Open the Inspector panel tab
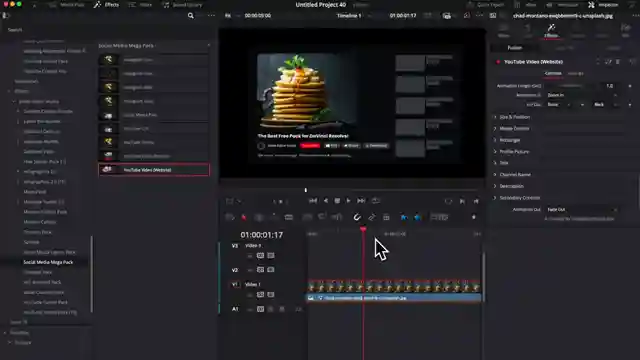 click(603, 5)
